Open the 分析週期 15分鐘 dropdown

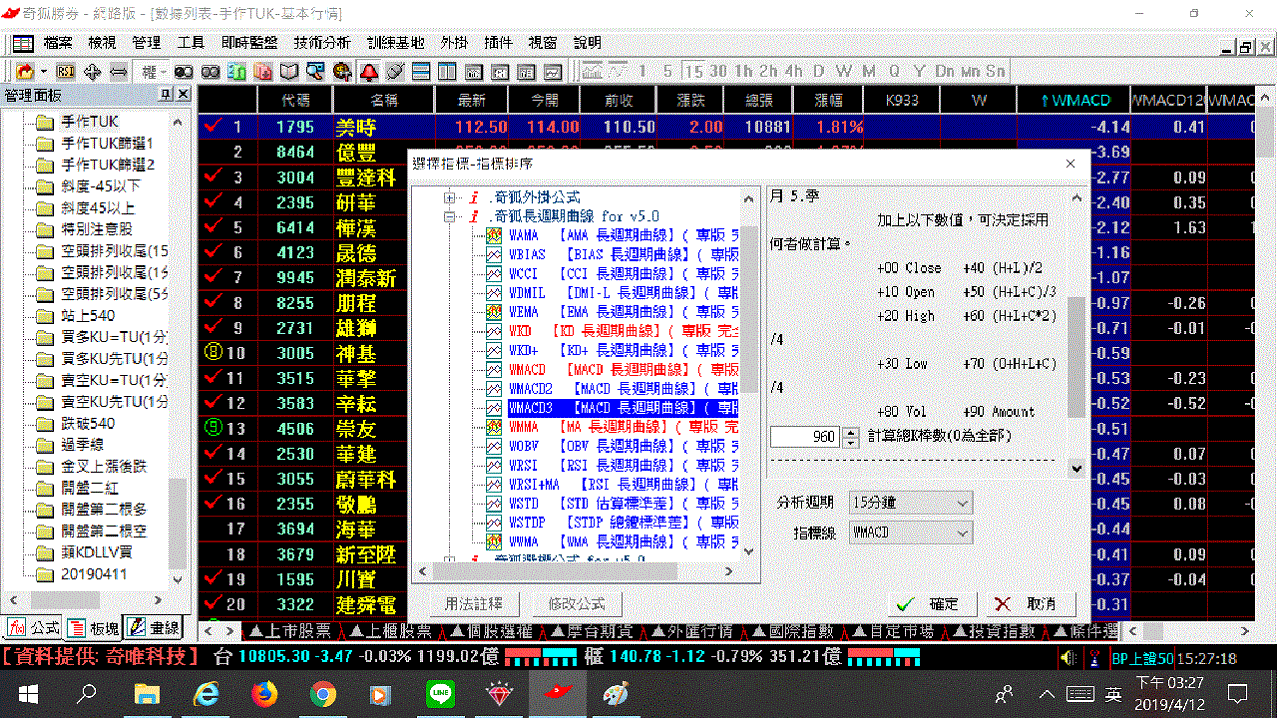pyautogui.click(x=911, y=501)
